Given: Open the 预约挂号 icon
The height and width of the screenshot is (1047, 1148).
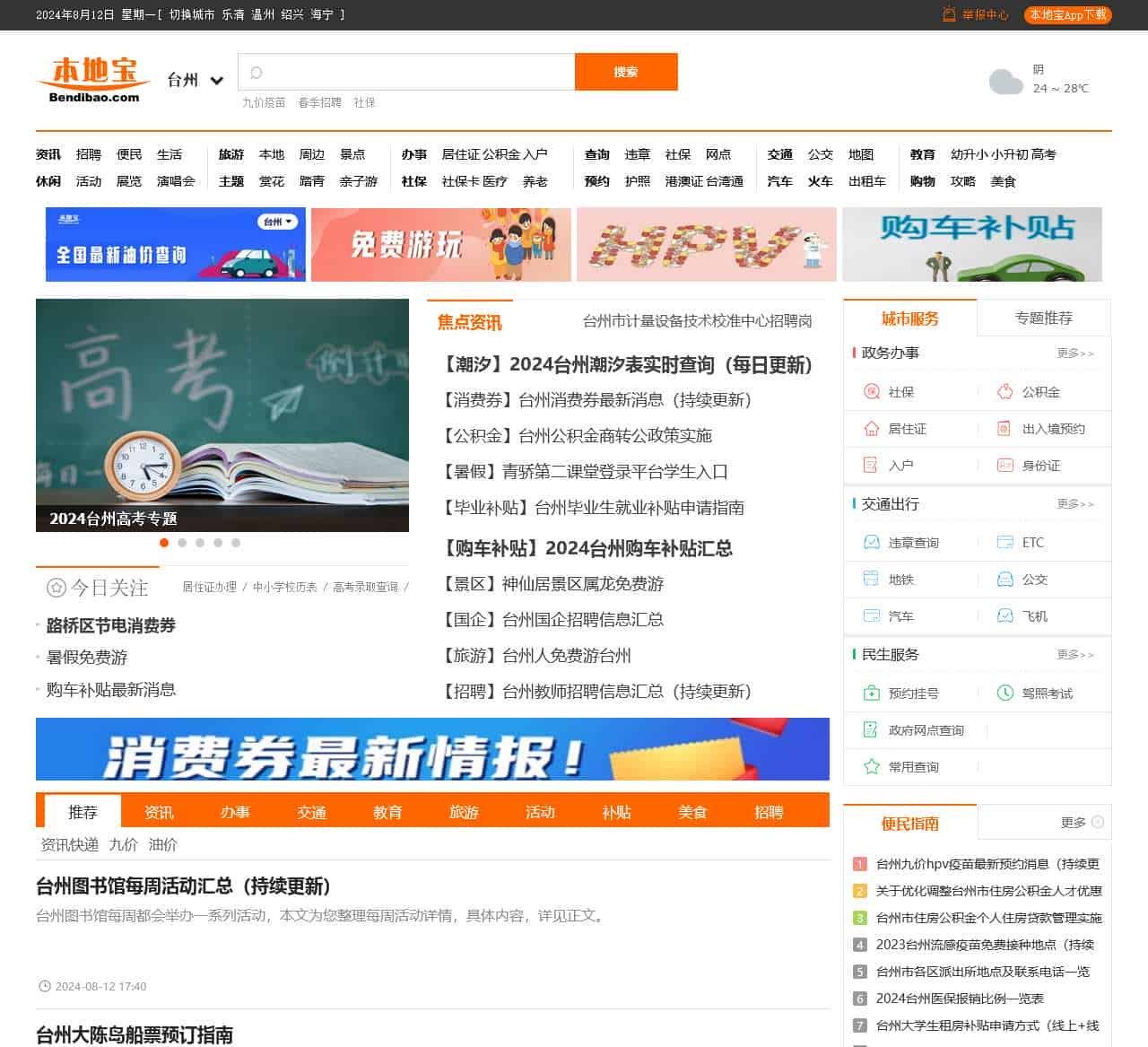Looking at the screenshot, I should coord(871,694).
